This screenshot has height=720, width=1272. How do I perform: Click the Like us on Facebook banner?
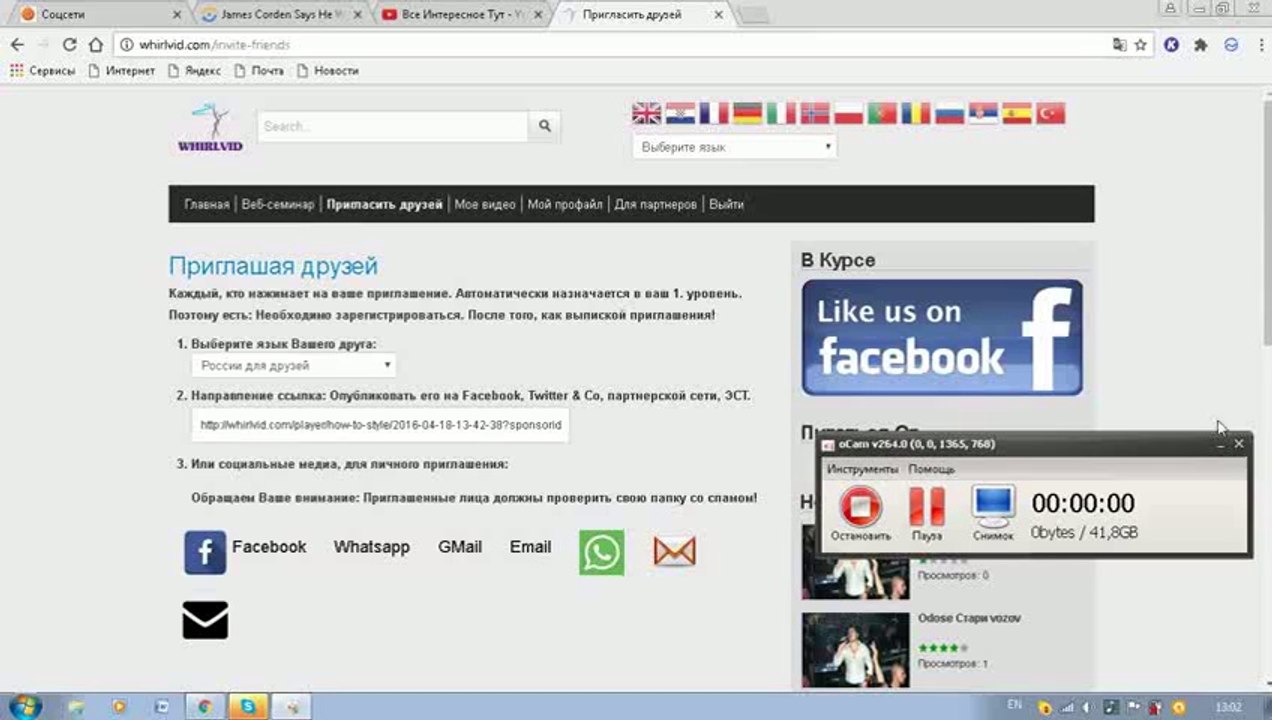pyautogui.click(x=942, y=337)
